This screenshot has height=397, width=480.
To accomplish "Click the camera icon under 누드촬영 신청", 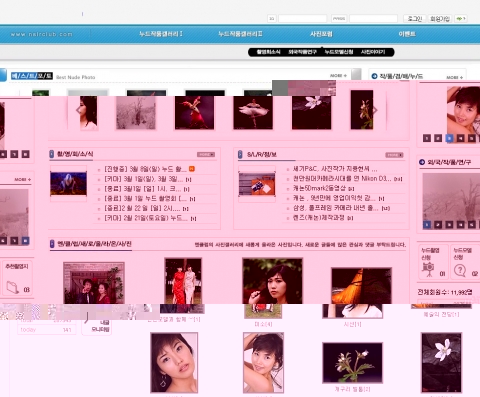I will coord(428,269).
